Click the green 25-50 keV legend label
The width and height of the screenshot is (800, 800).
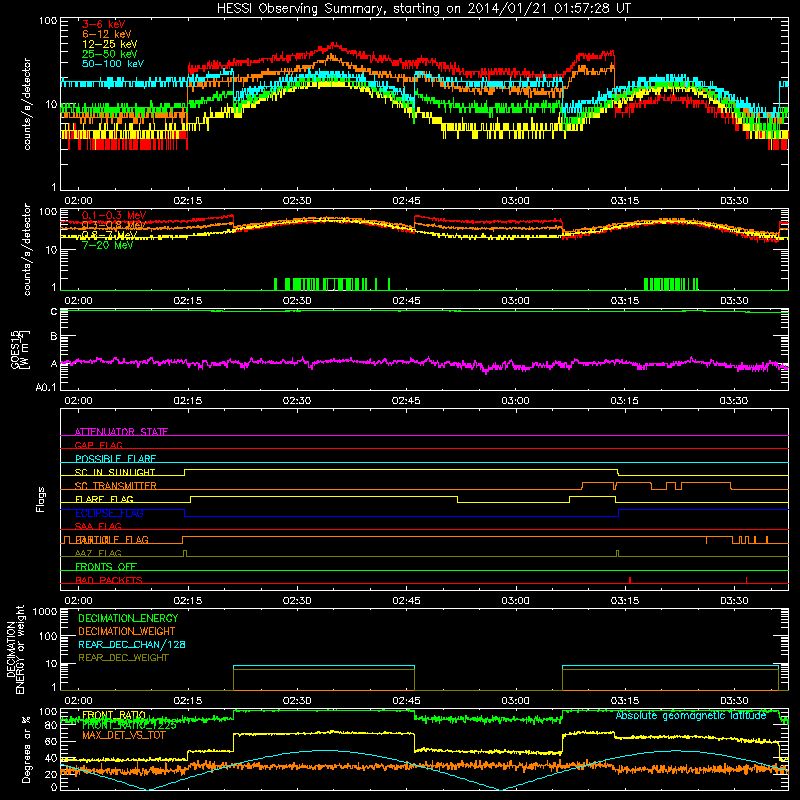pos(110,54)
